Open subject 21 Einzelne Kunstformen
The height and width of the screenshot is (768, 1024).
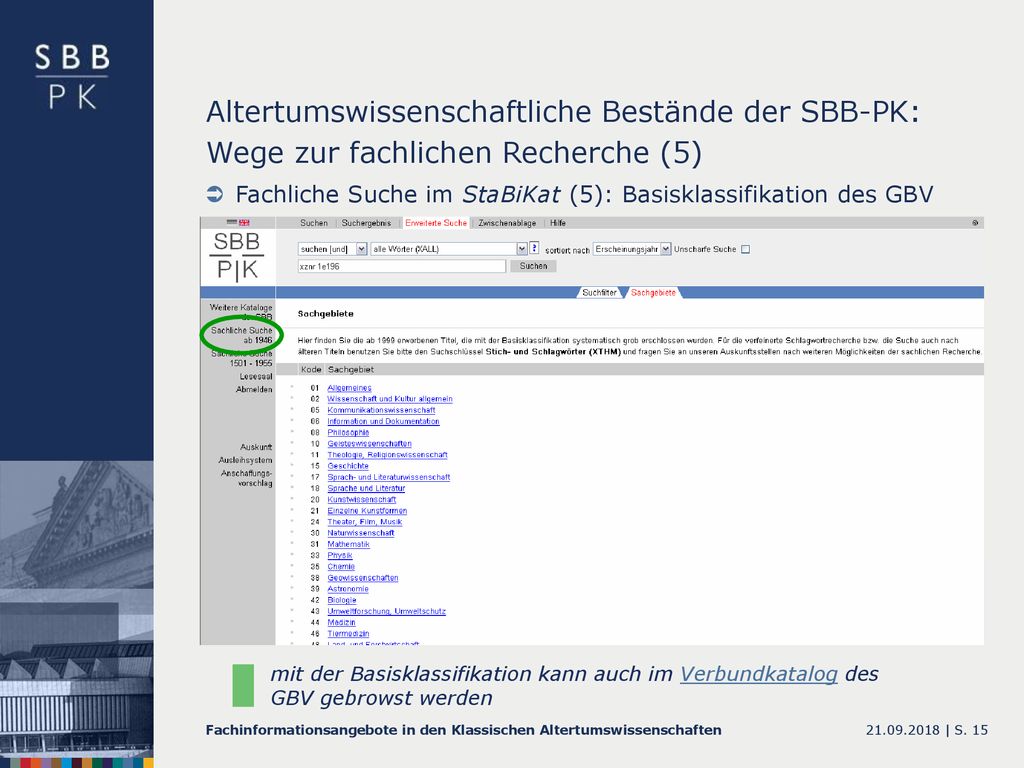click(367, 511)
